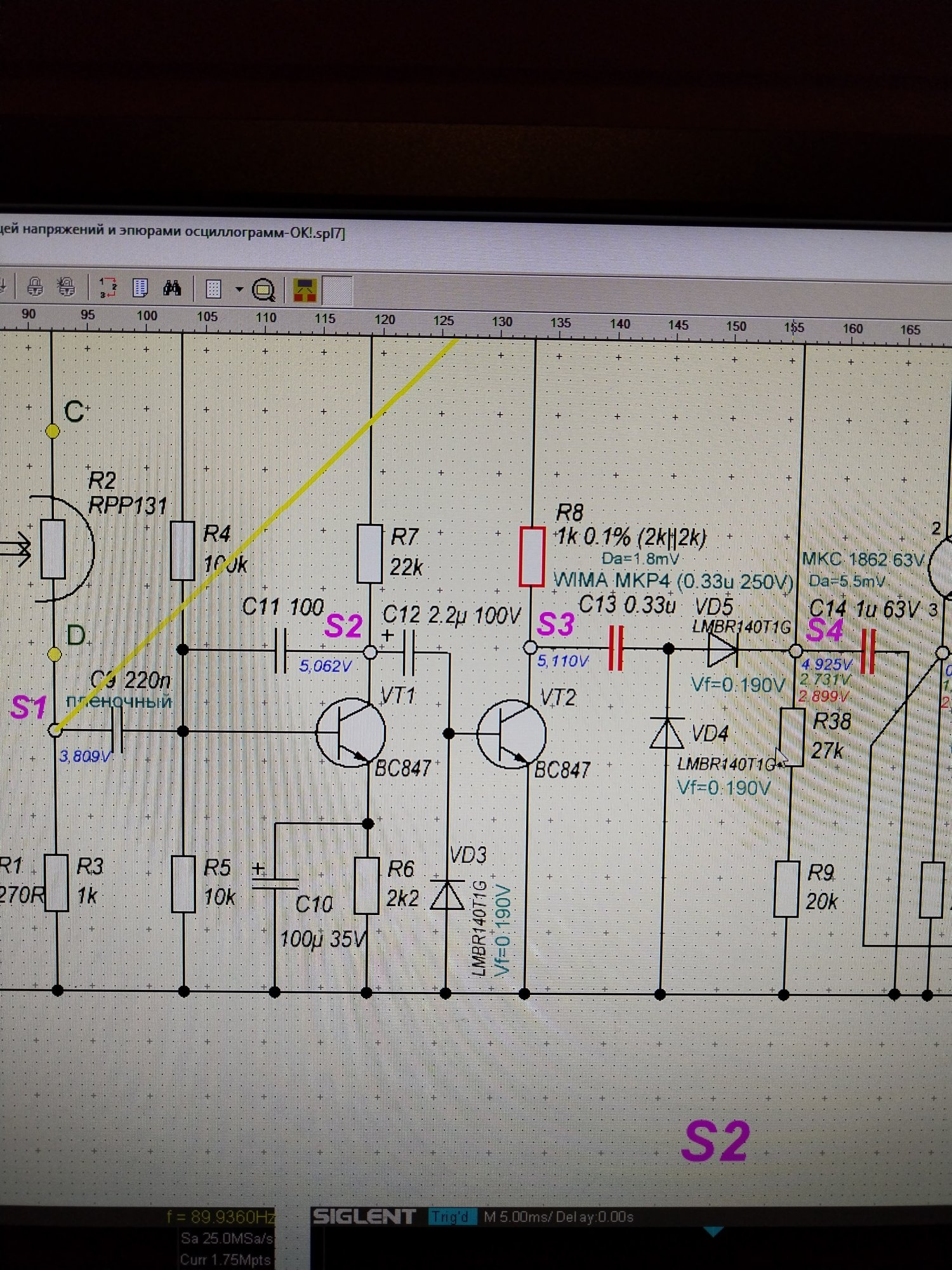
Task: Select the R5 10k resistor body
Action: (183, 883)
